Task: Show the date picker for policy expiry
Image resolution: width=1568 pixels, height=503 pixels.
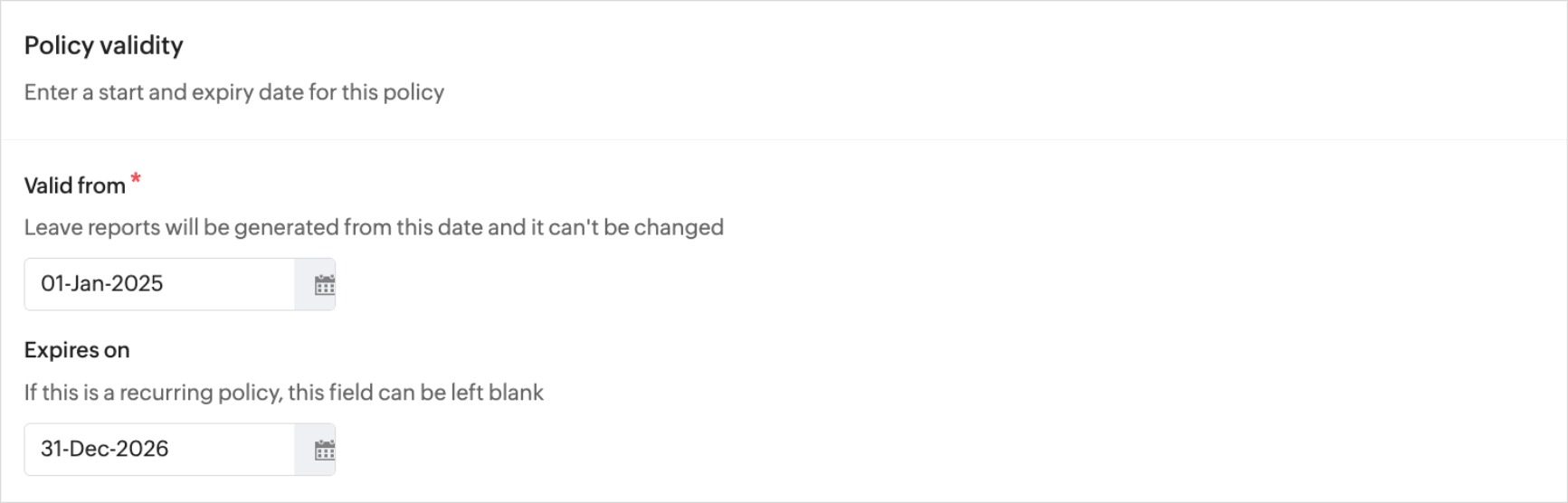Action: pos(324,450)
